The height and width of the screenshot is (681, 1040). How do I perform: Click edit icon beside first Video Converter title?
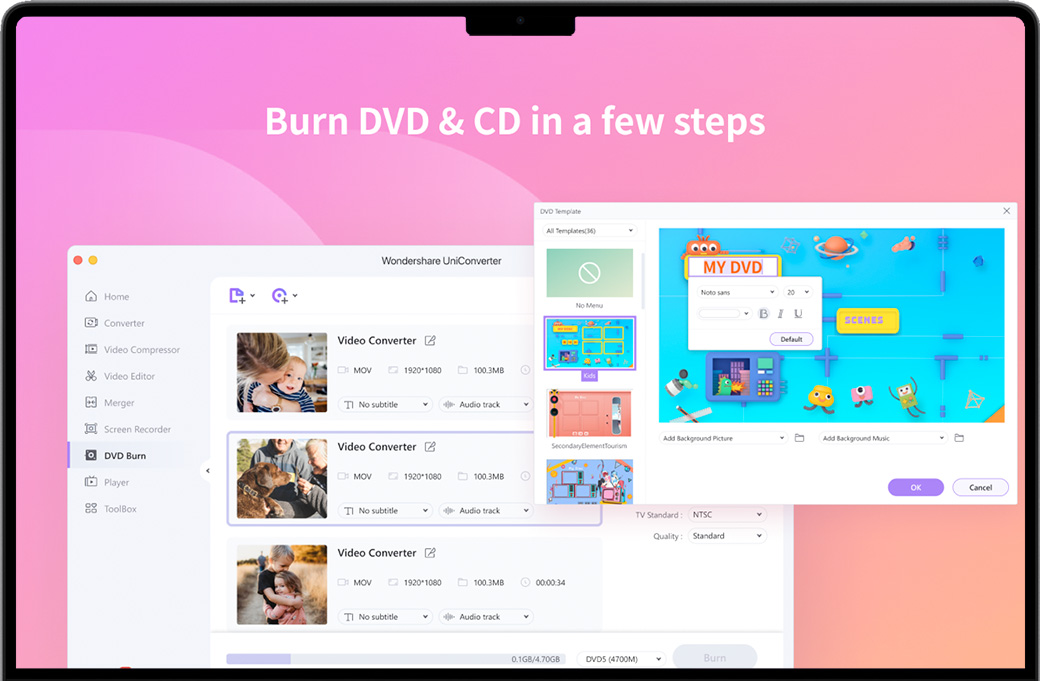pyautogui.click(x=430, y=341)
